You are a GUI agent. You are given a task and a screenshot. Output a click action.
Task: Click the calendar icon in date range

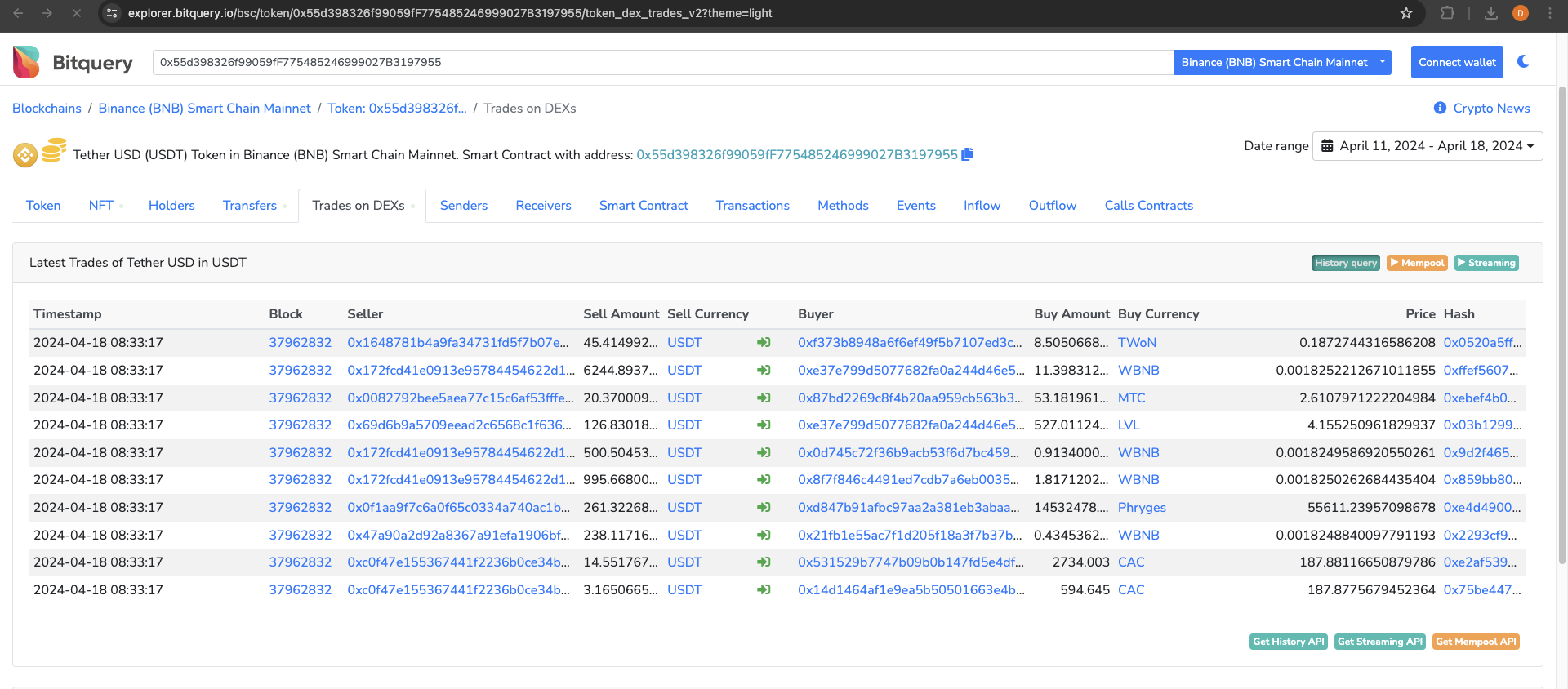click(1327, 145)
